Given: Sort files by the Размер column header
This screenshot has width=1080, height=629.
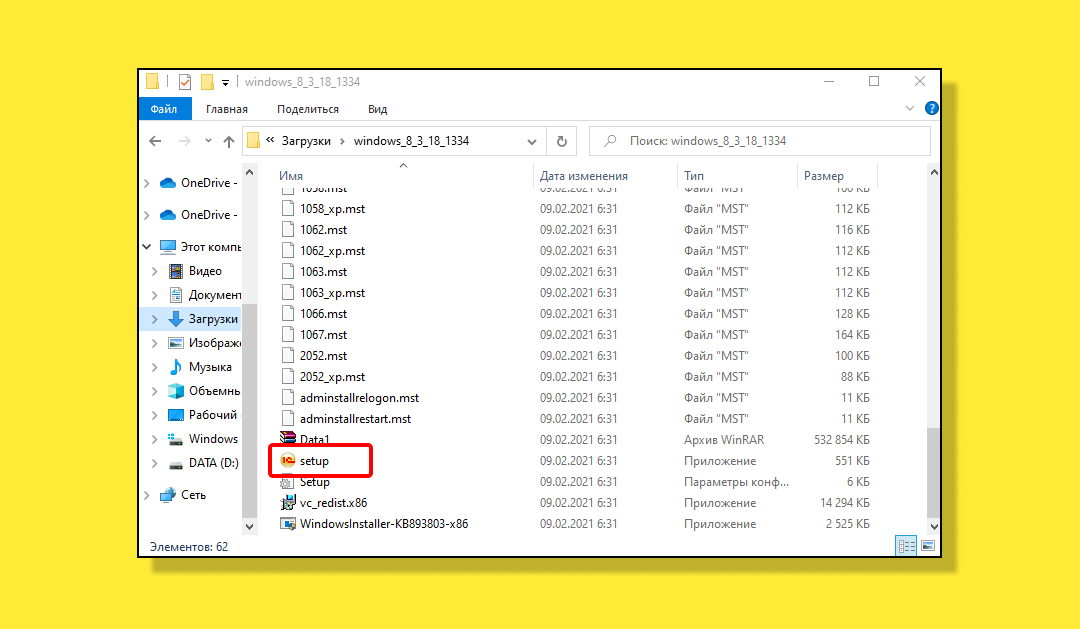Looking at the screenshot, I should click(823, 176).
